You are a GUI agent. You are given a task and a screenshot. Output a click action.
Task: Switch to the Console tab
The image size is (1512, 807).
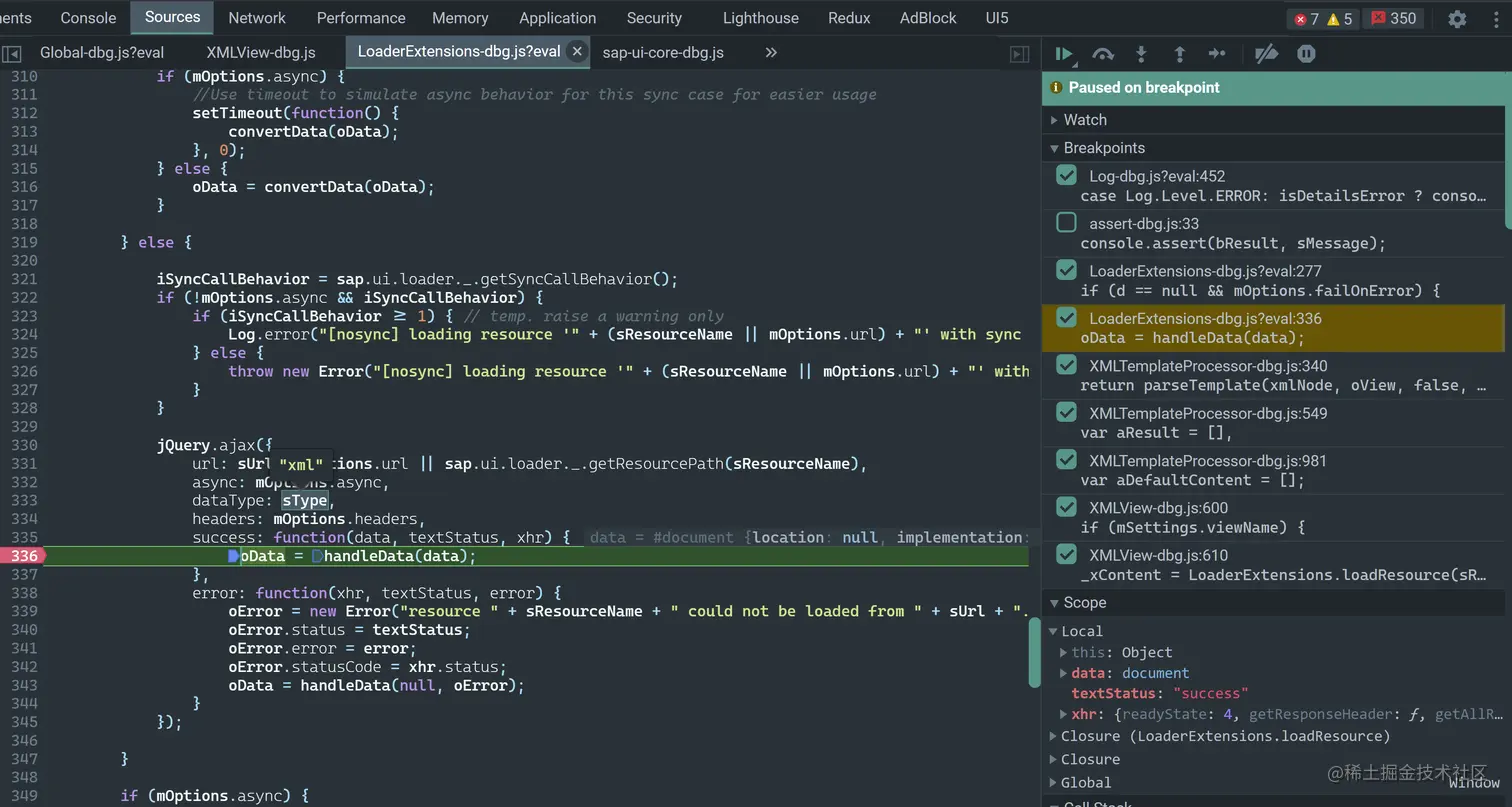(88, 18)
